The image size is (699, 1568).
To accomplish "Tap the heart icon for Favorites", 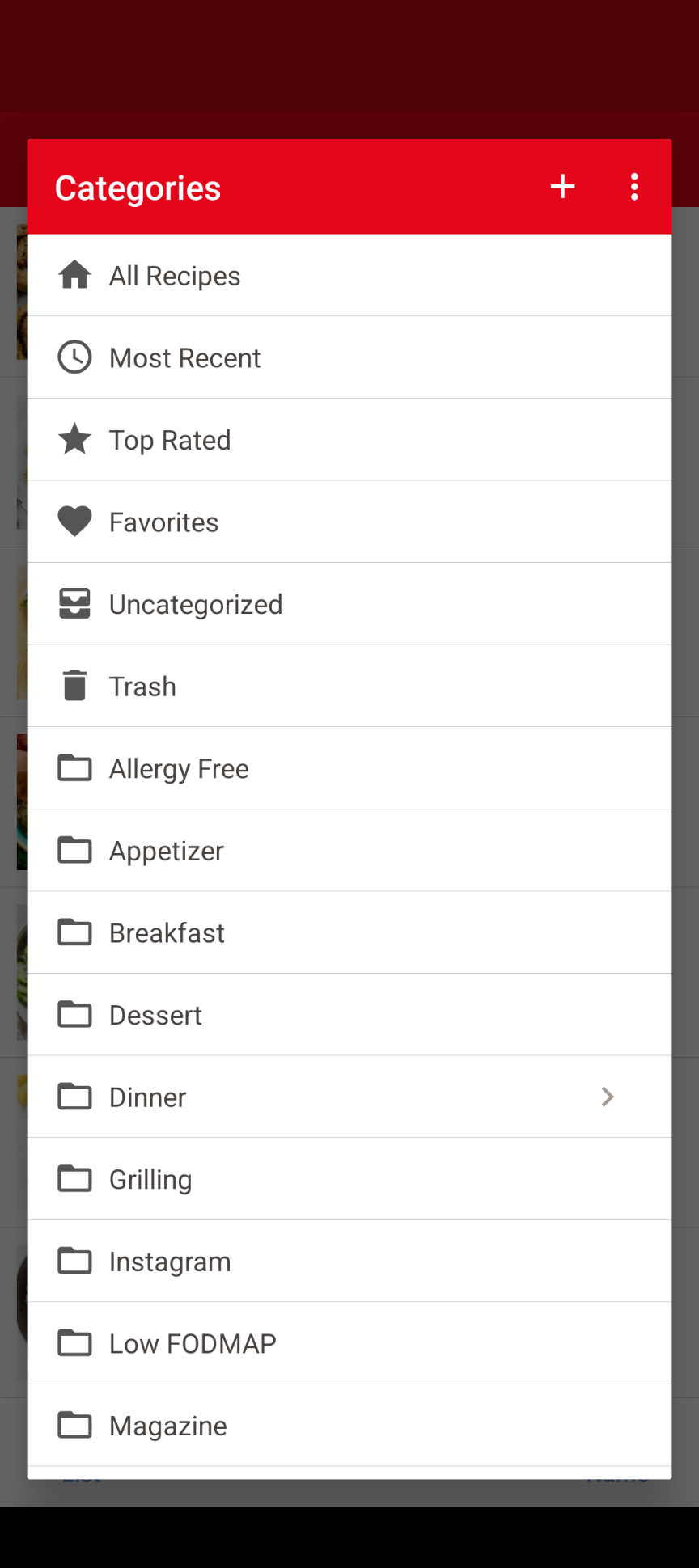I will coord(74,522).
